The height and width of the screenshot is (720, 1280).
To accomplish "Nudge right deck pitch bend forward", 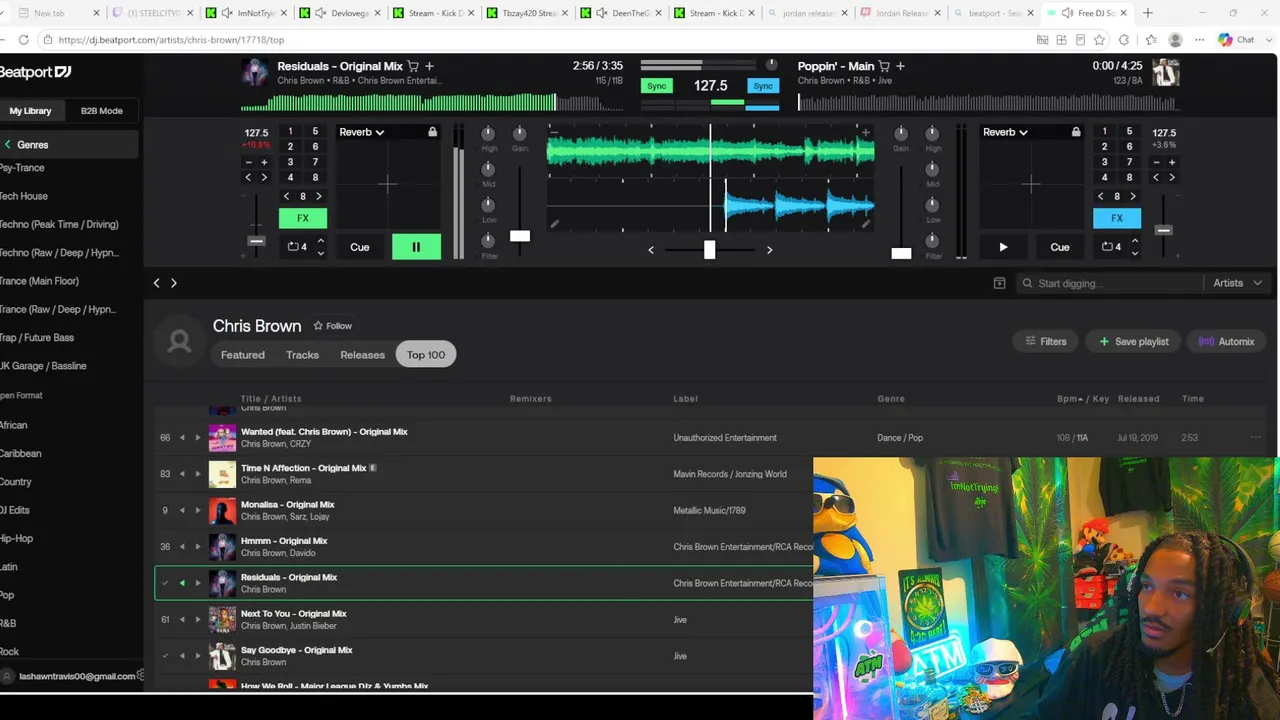I will 1172,177.
